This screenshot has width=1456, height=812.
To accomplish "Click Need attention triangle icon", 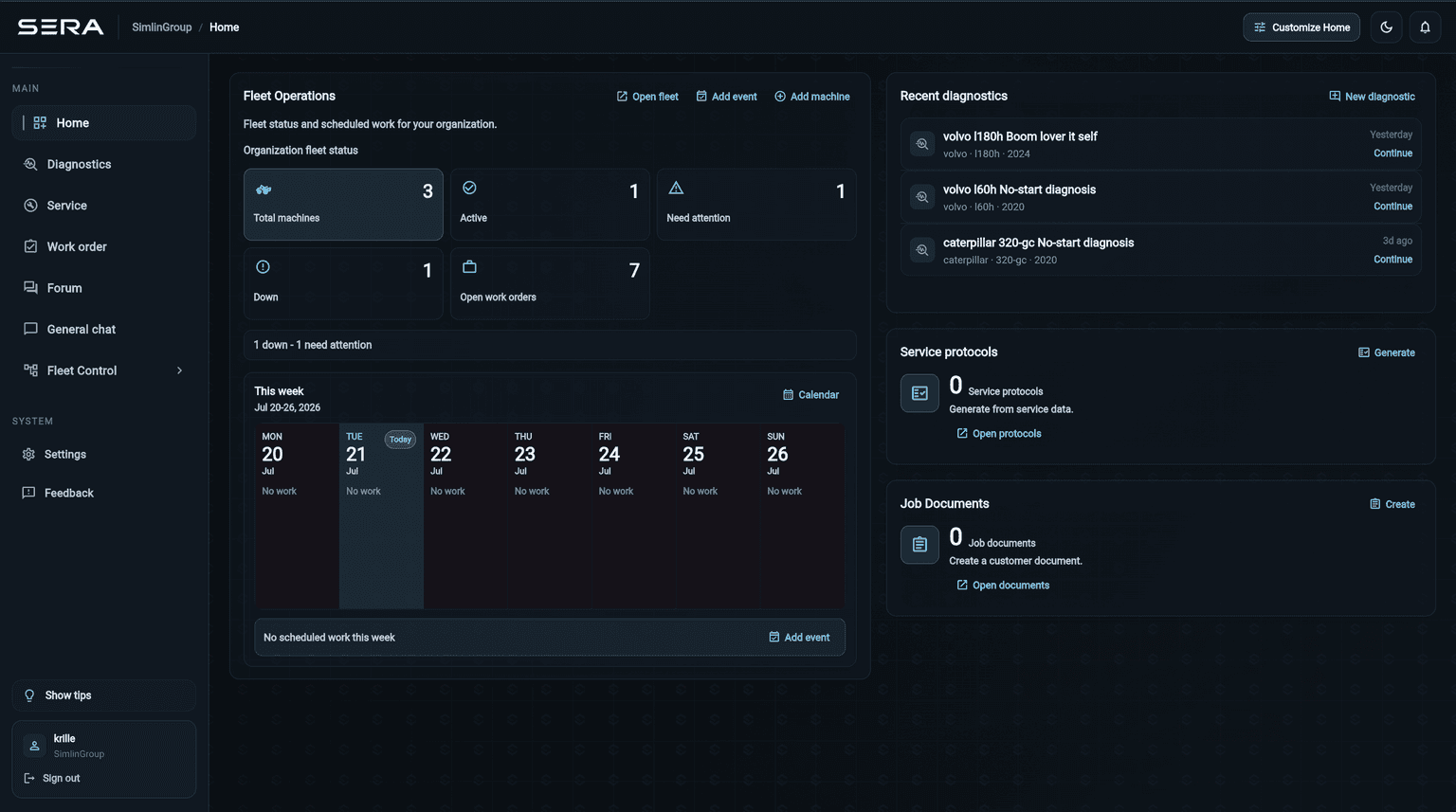I will click(x=676, y=188).
